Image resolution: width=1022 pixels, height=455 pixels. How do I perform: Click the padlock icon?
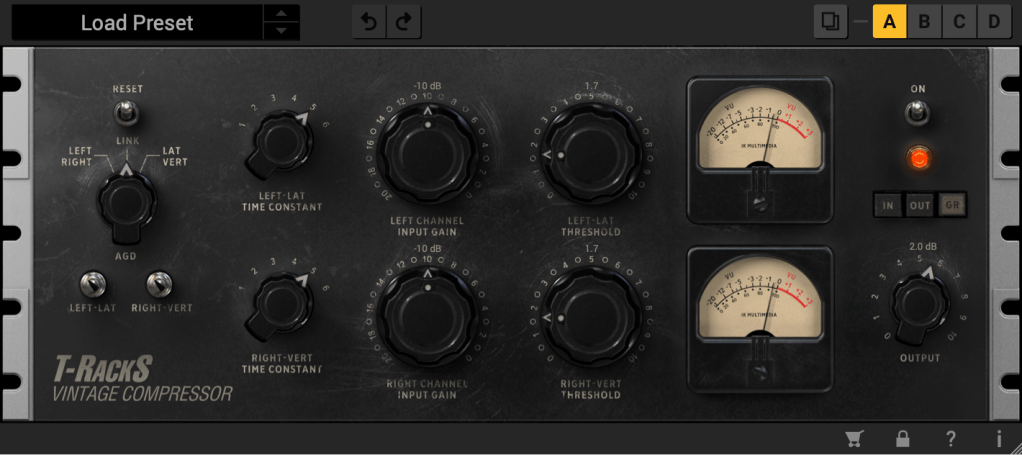pyautogui.click(x=903, y=438)
